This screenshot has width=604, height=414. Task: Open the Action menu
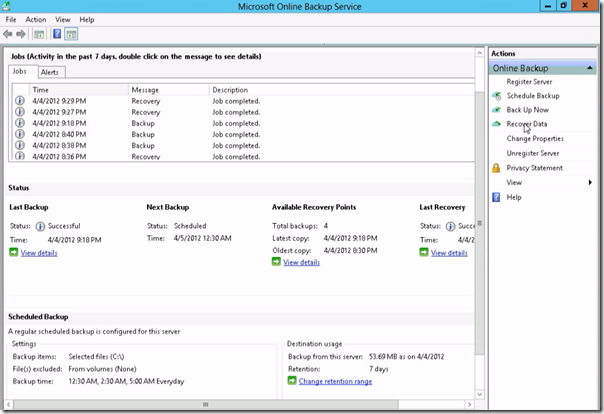[x=36, y=20]
